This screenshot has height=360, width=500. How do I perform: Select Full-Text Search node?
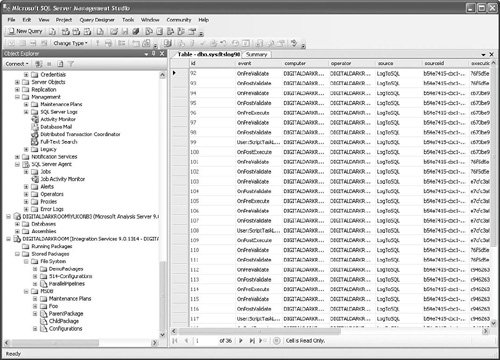point(59,142)
